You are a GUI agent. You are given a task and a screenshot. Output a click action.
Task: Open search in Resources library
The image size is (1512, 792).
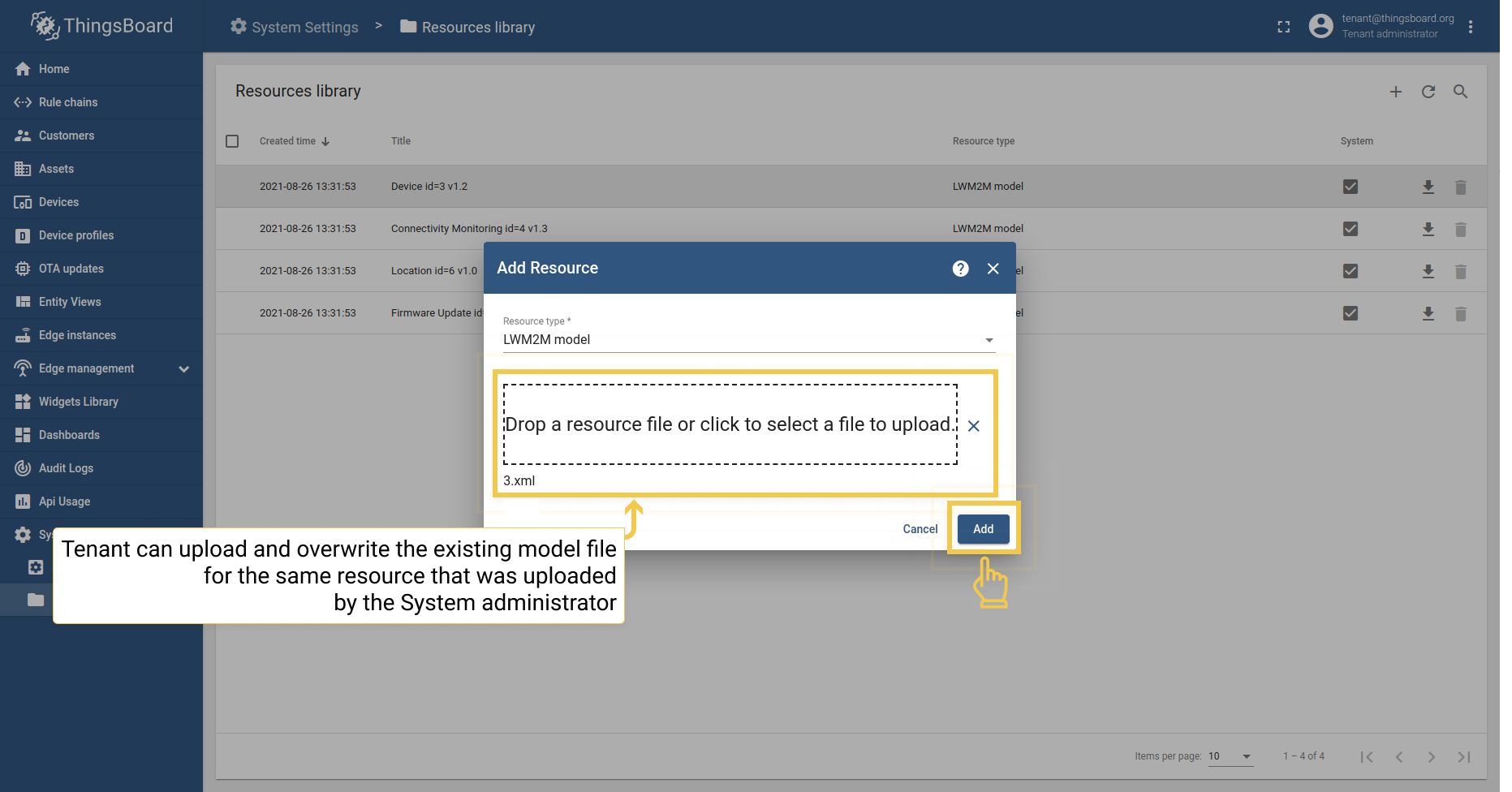click(x=1461, y=92)
